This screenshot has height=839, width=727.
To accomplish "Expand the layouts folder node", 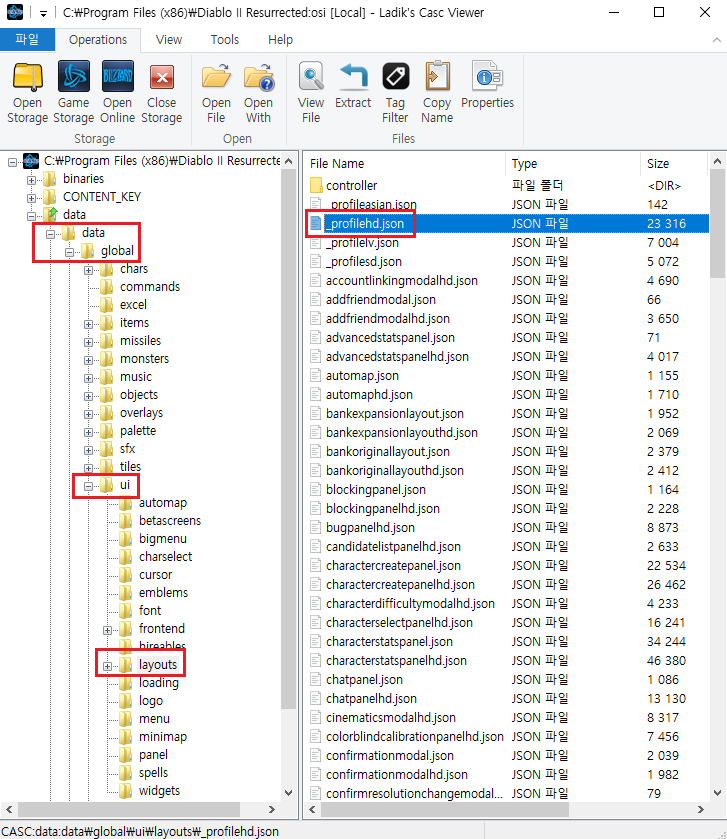I will pyautogui.click(x=108, y=666).
